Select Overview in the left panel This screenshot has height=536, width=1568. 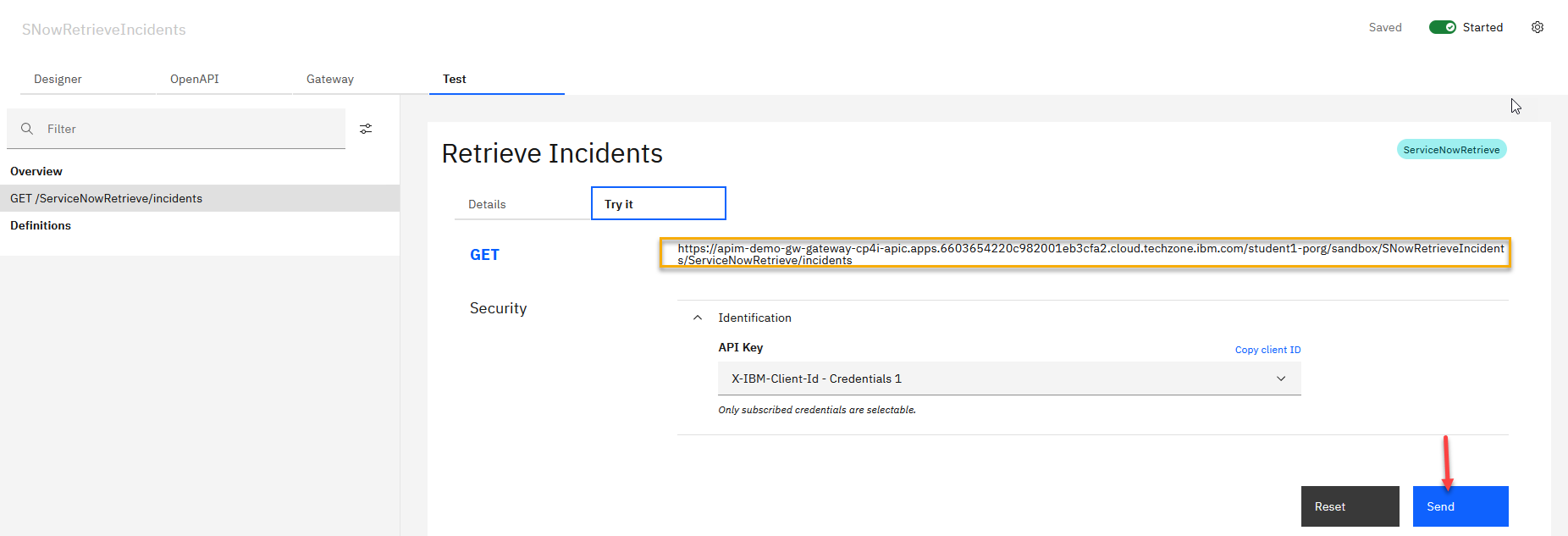(x=36, y=171)
